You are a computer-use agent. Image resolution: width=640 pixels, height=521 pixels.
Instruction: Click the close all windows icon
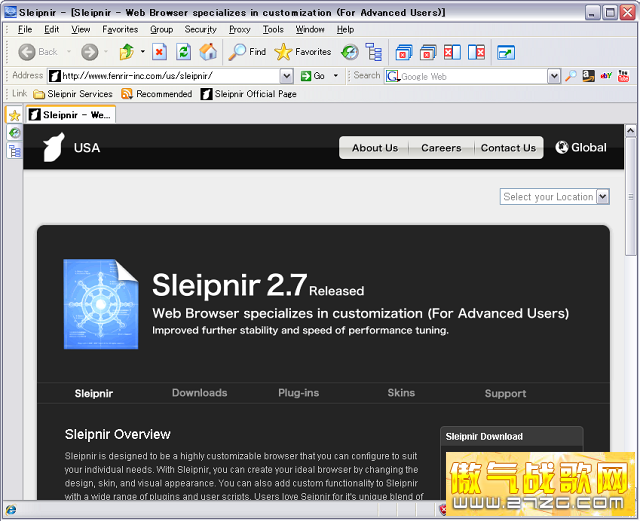coord(404,52)
